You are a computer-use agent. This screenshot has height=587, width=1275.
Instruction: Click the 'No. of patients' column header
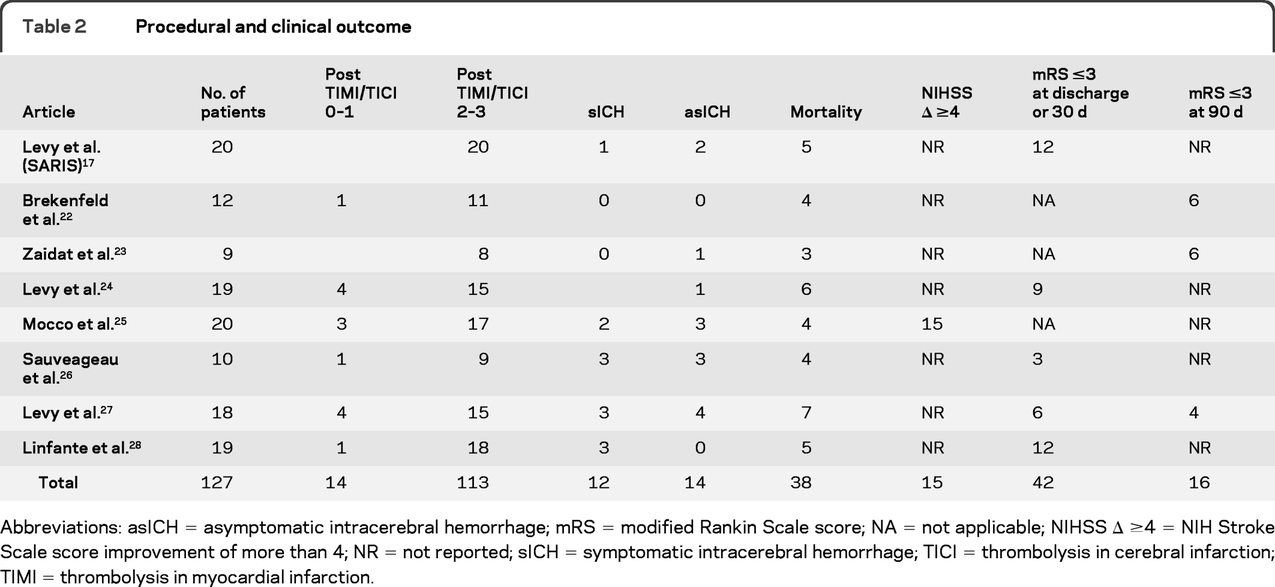click(233, 102)
